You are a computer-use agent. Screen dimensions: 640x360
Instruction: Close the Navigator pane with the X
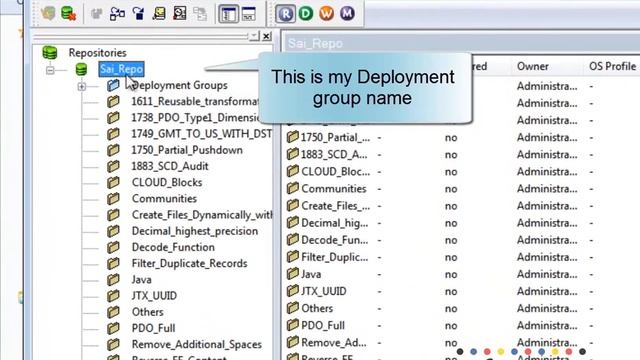[267, 36]
